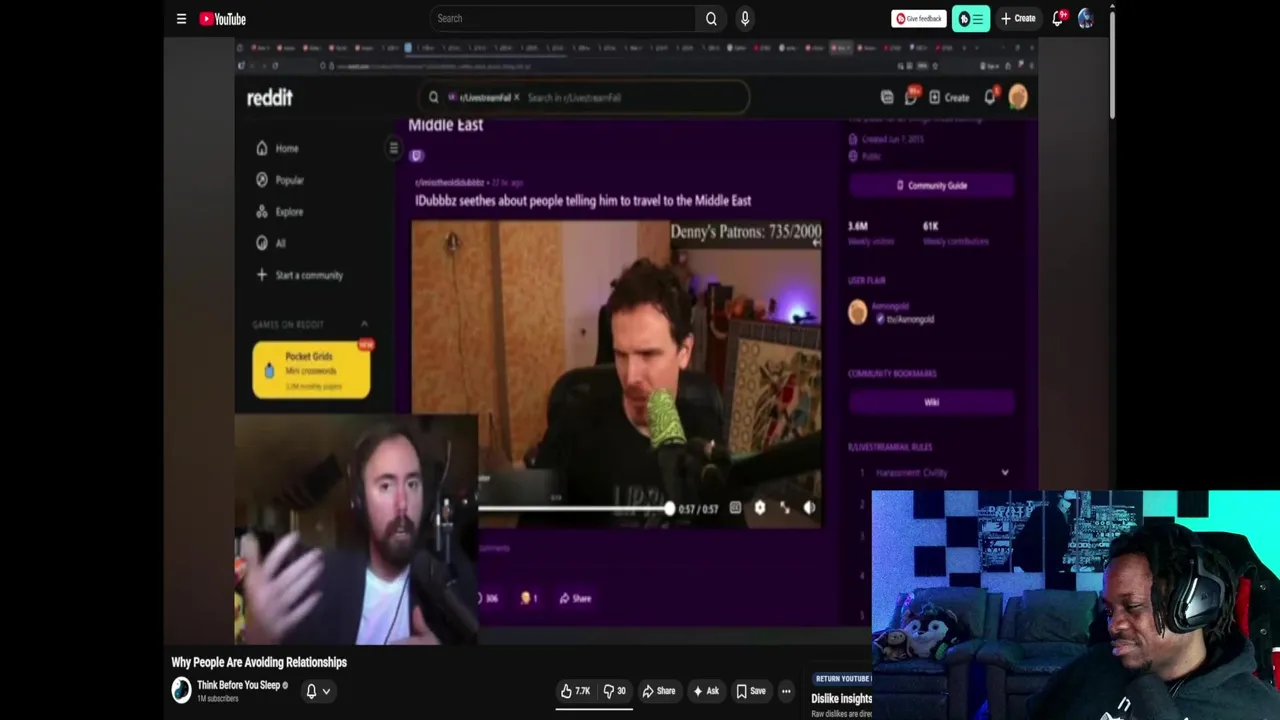The height and width of the screenshot is (720, 1280).
Task: Click the iDubbbz seethes post title
Action: [x=583, y=201]
